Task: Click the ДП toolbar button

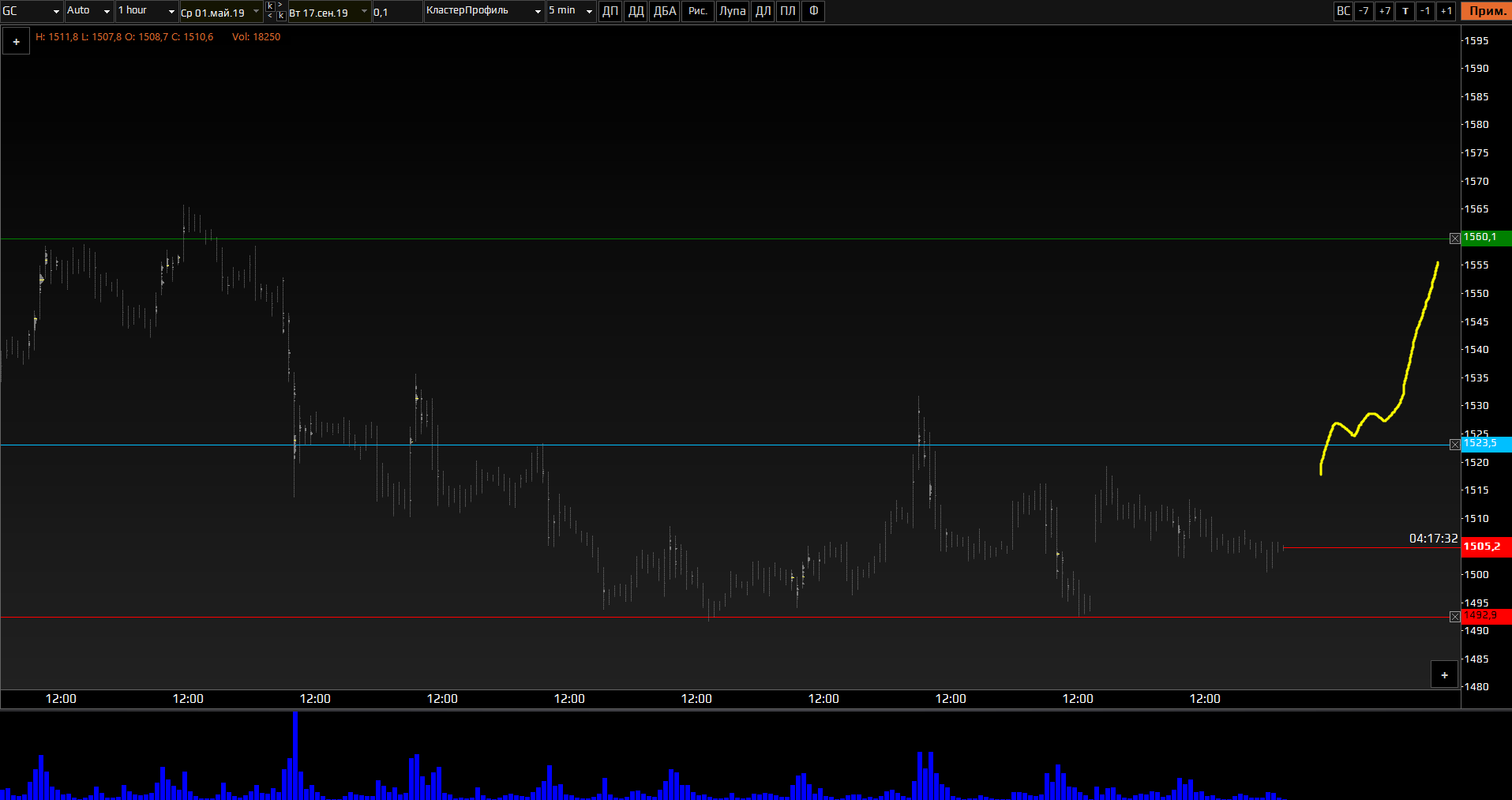Action: pyautogui.click(x=610, y=11)
